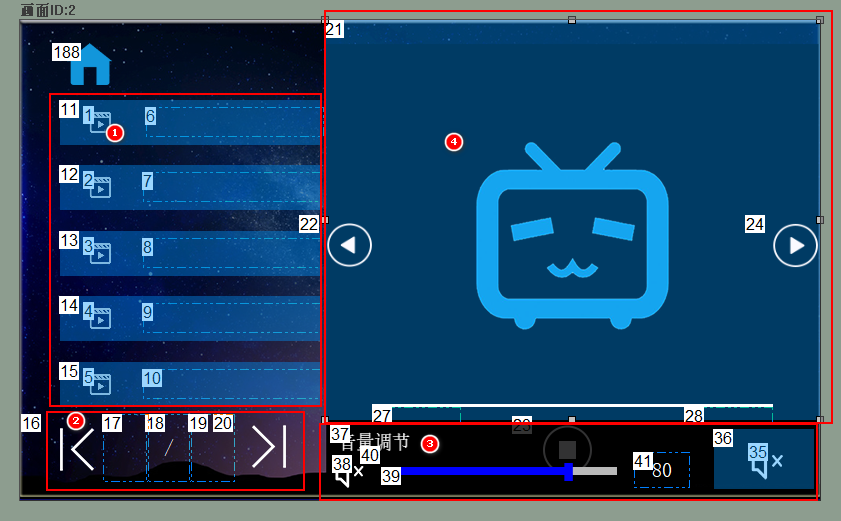Click small muted speaker icon left of slider
Screen dimensions: 841x521
(348, 472)
